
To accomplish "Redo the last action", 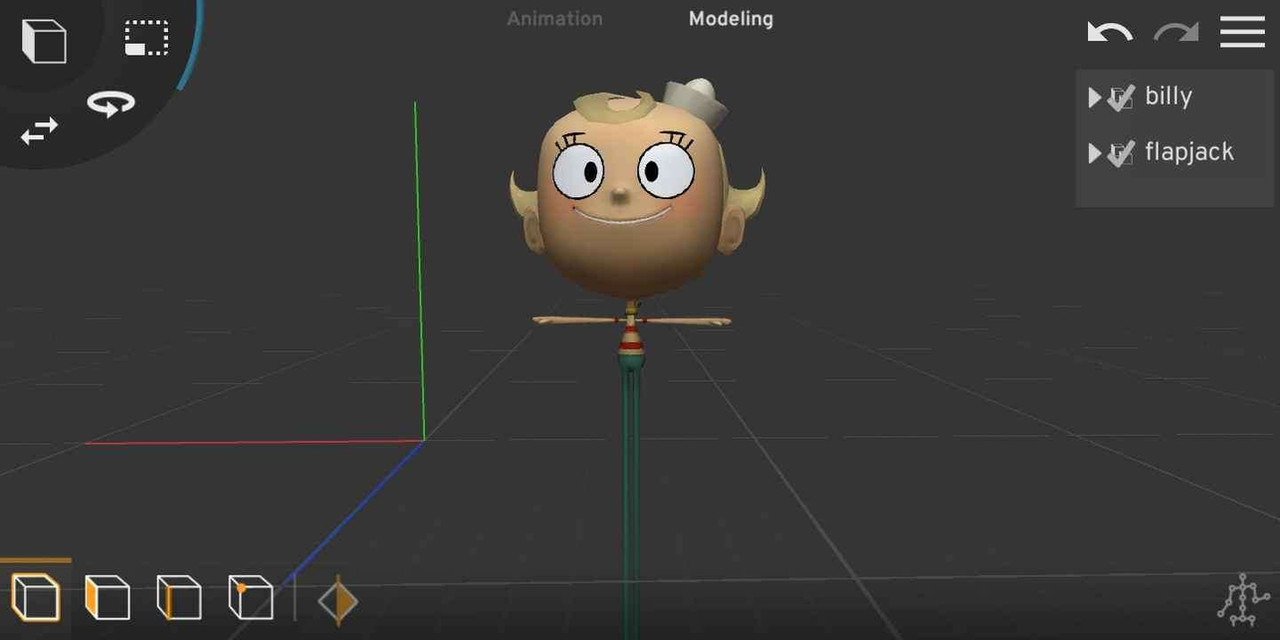I will [1176, 32].
